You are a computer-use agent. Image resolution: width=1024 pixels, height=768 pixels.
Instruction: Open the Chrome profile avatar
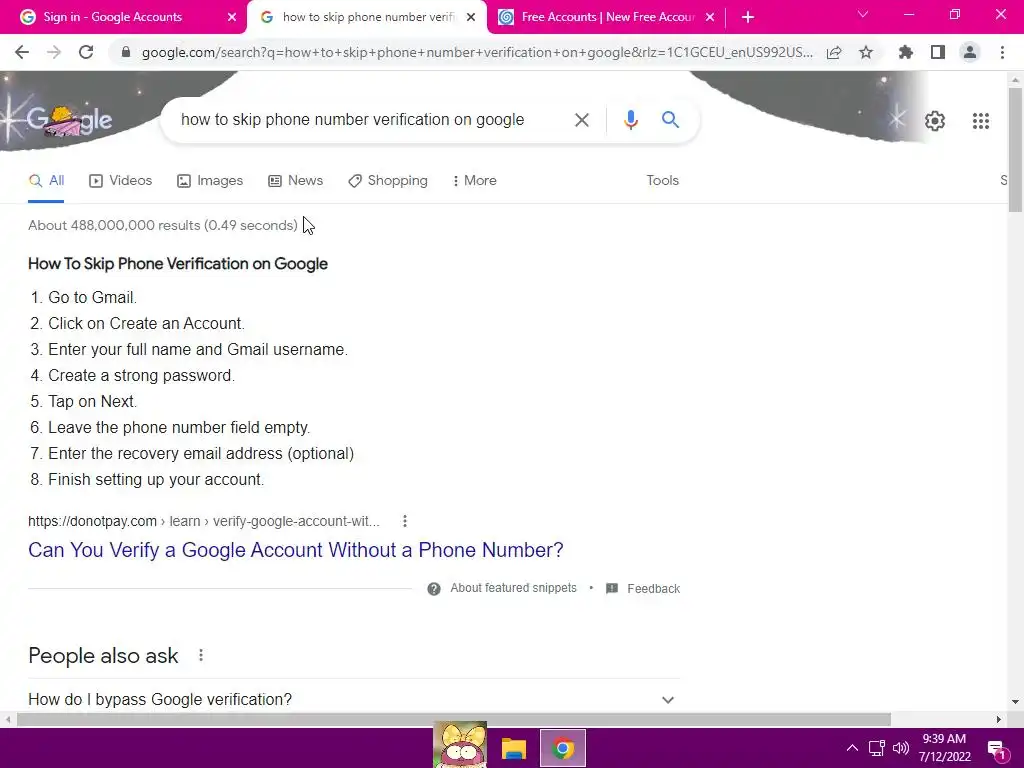click(x=970, y=52)
